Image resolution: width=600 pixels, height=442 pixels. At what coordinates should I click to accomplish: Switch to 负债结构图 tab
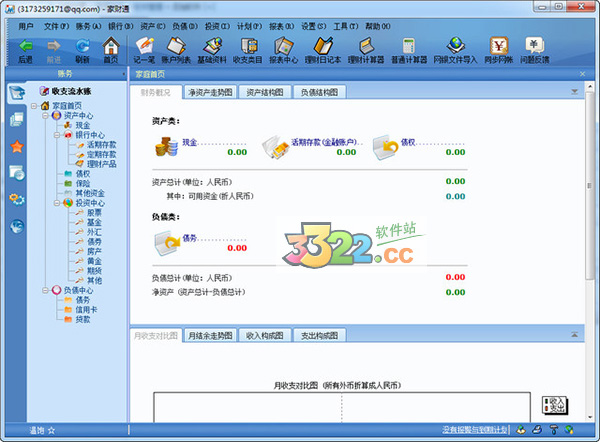[320, 92]
